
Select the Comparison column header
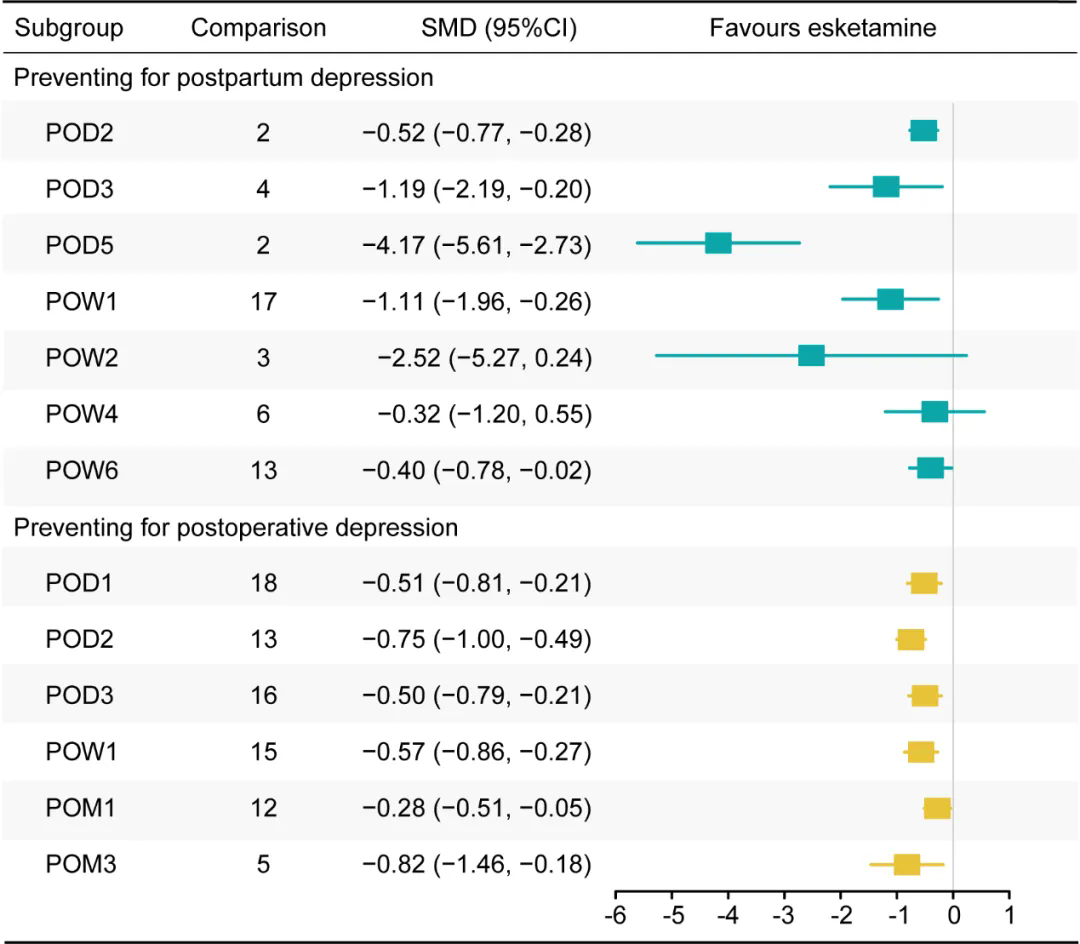coord(259,28)
